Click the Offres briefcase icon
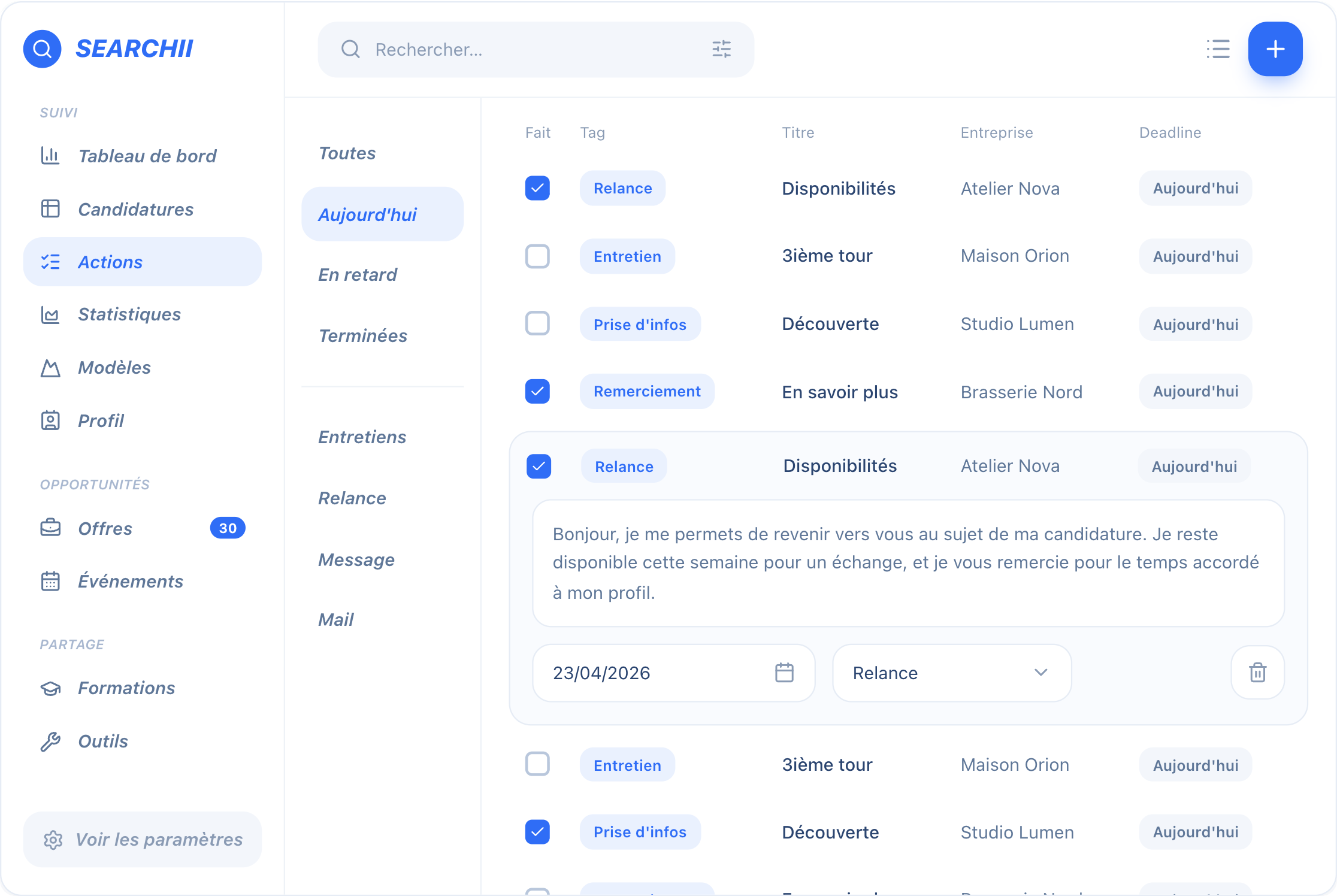The height and width of the screenshot is (896, 1337). [x=50, y=528]
